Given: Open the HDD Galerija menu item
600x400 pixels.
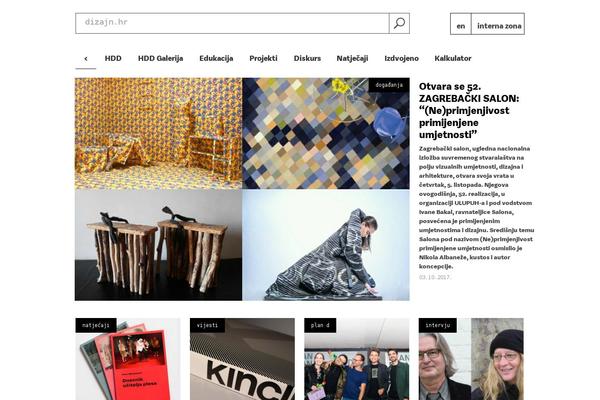Looking at the screenshot, I should (160, 58).
